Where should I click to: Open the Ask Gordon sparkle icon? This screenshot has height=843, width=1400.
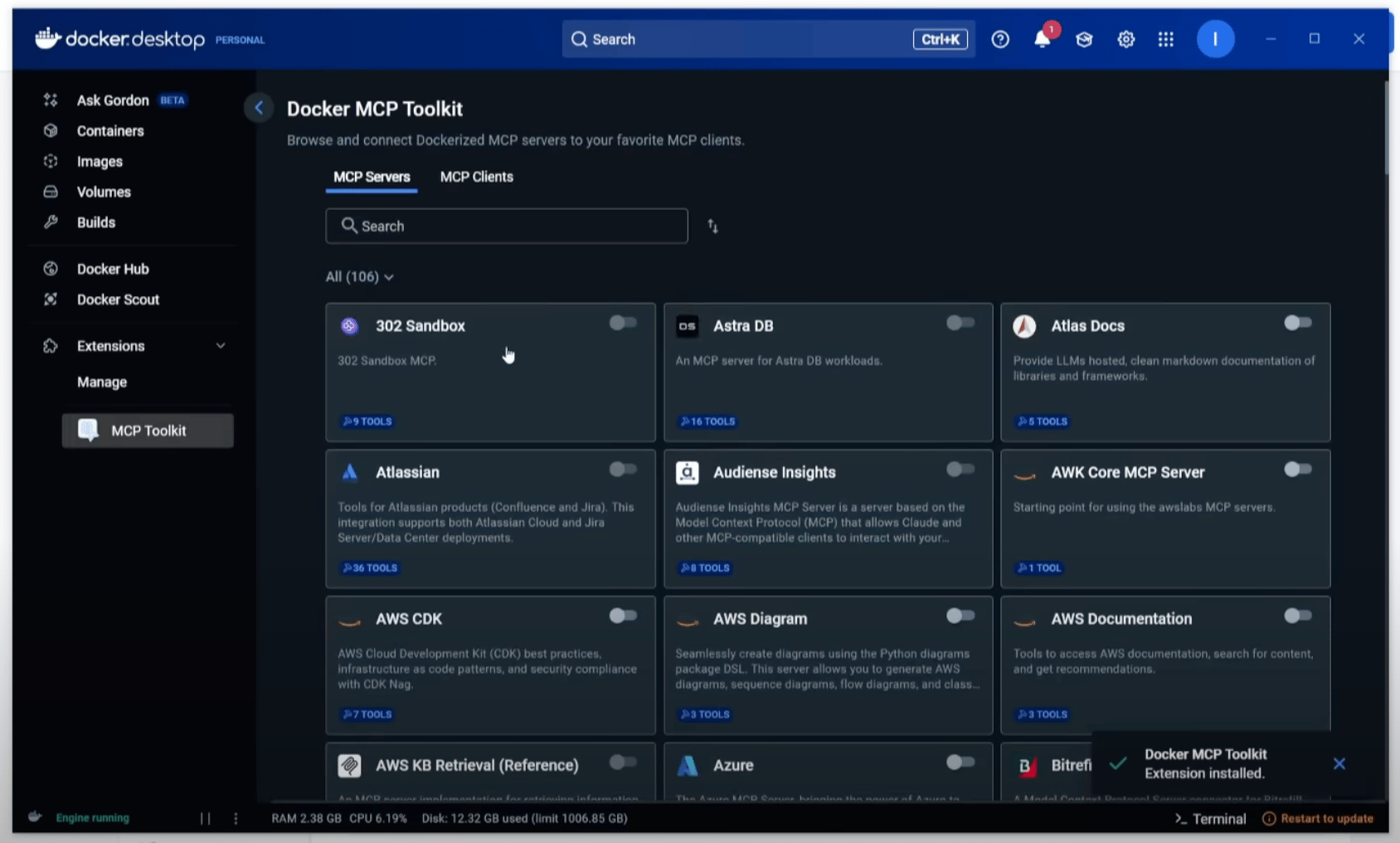(51, 100)
